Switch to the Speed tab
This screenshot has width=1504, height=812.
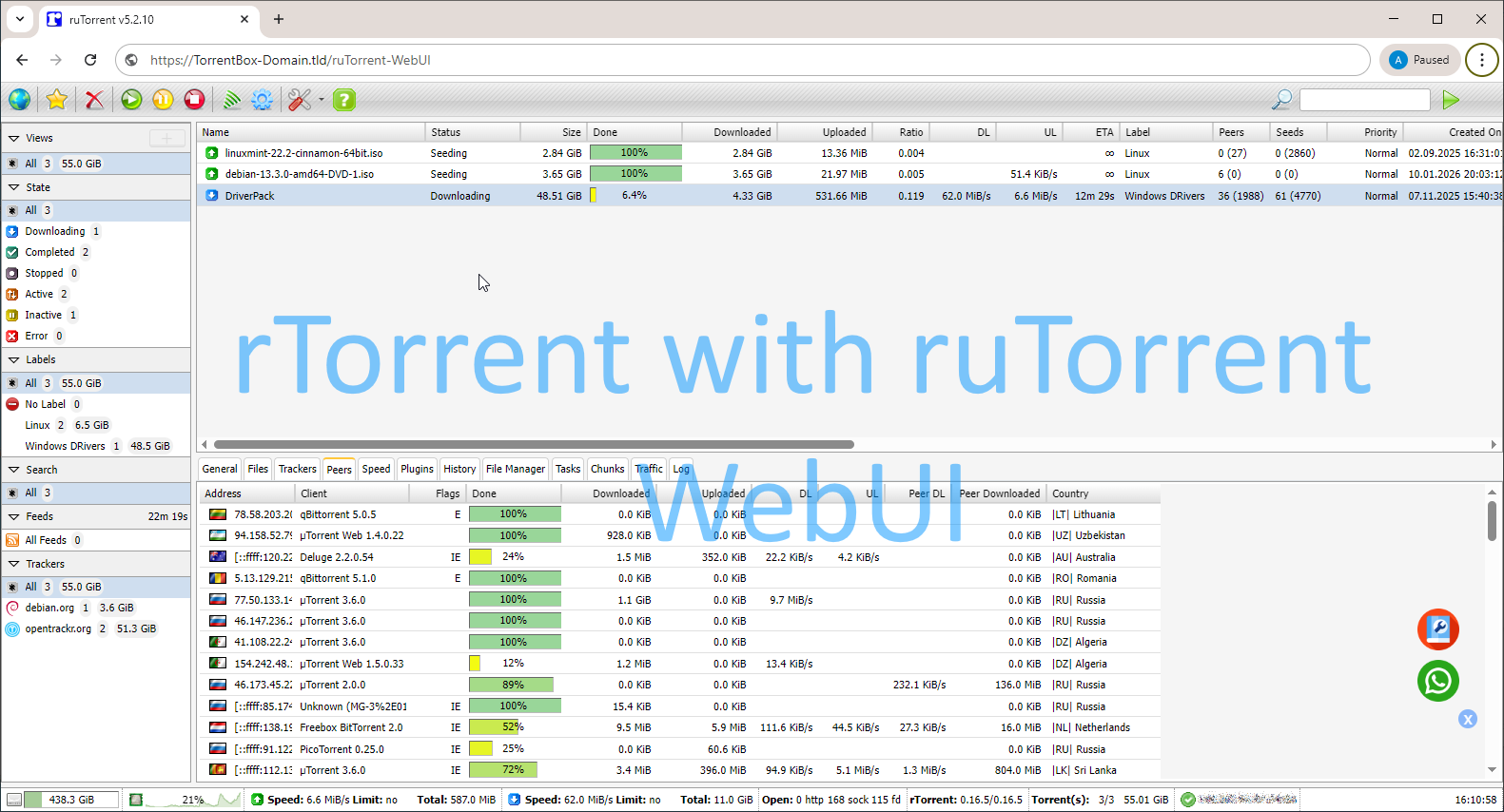point(376,469)
